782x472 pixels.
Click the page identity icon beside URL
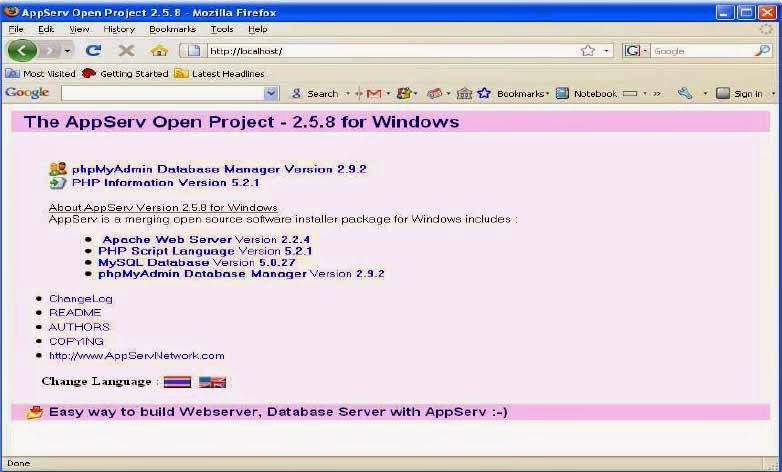click(x=194, y=50)
